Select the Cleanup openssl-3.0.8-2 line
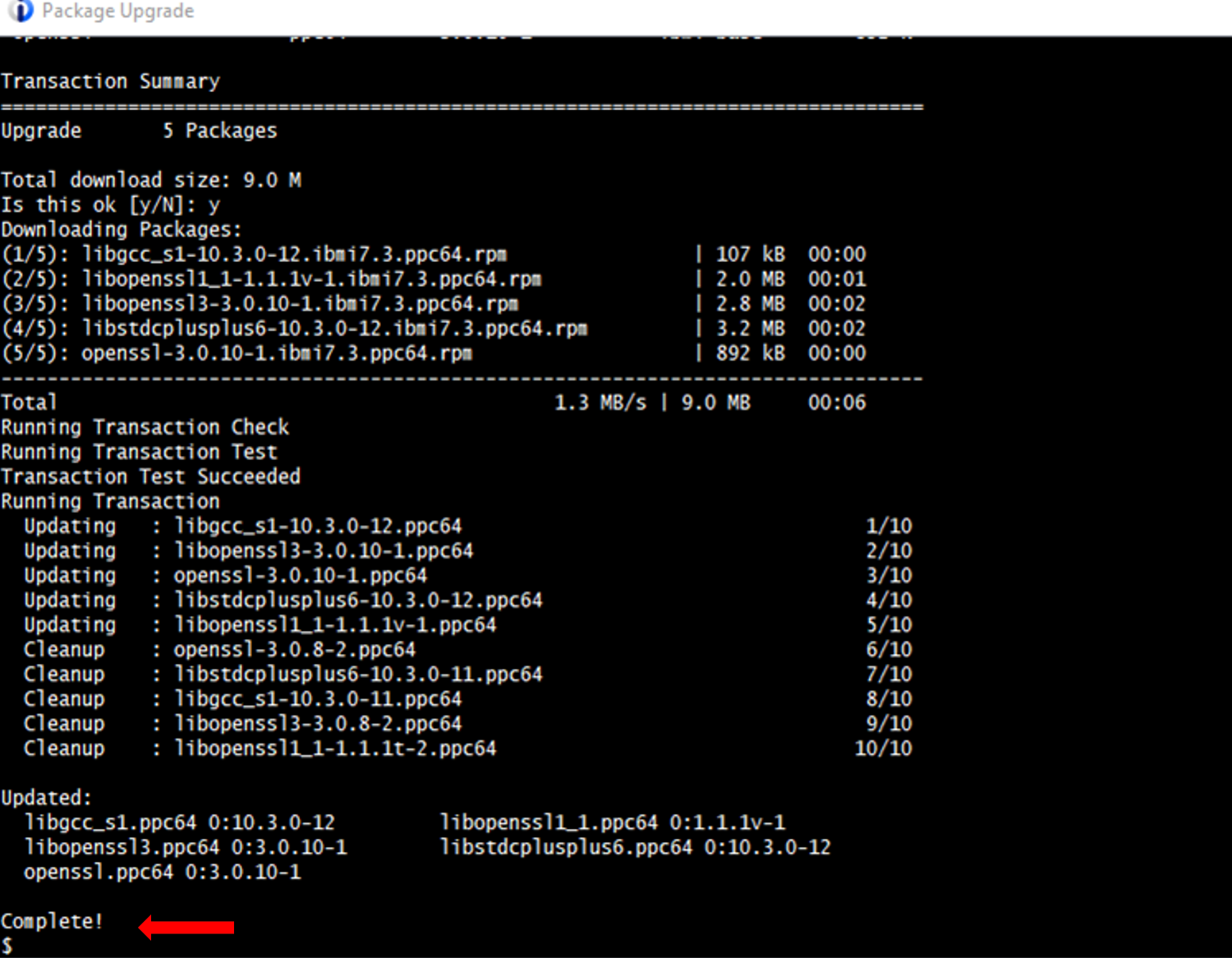Viewport: 1232px width, 958px height. 222,649
